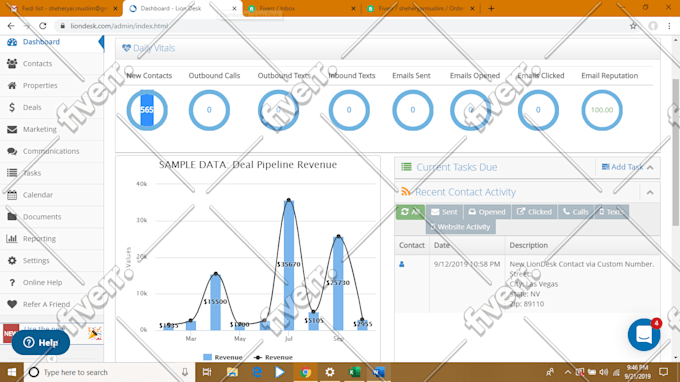Filter activity by Opened
This screenshot has width=680, height=382.
487,212
